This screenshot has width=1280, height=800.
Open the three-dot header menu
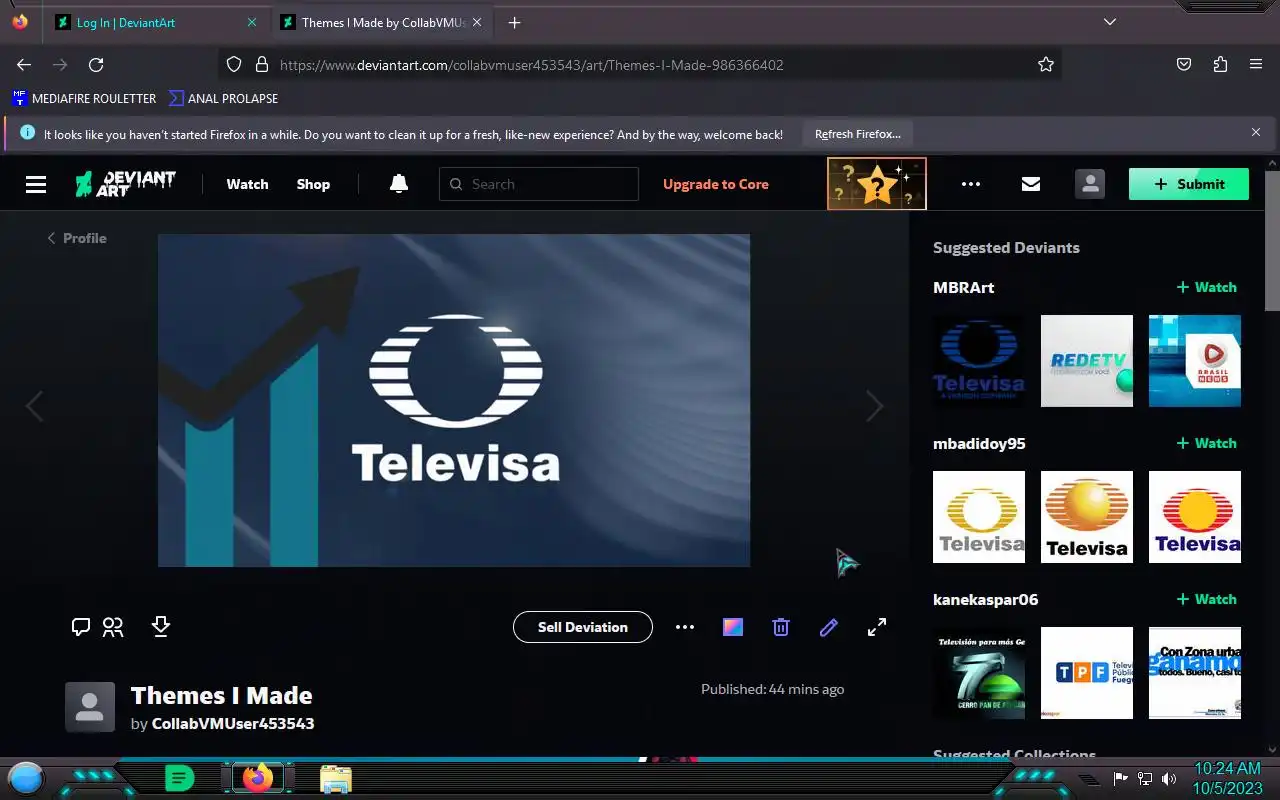[x=970, y=184]
